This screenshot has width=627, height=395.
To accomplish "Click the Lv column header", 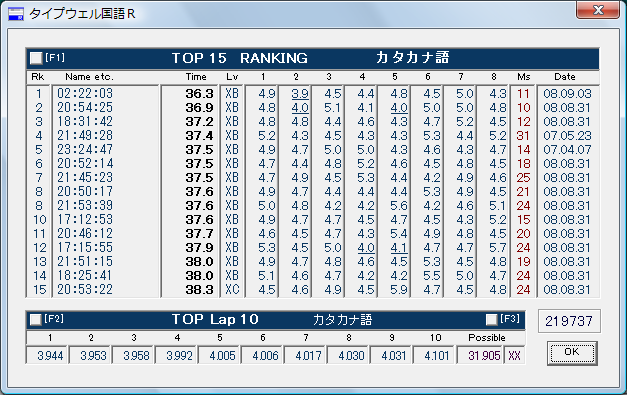I will (232, 77).
